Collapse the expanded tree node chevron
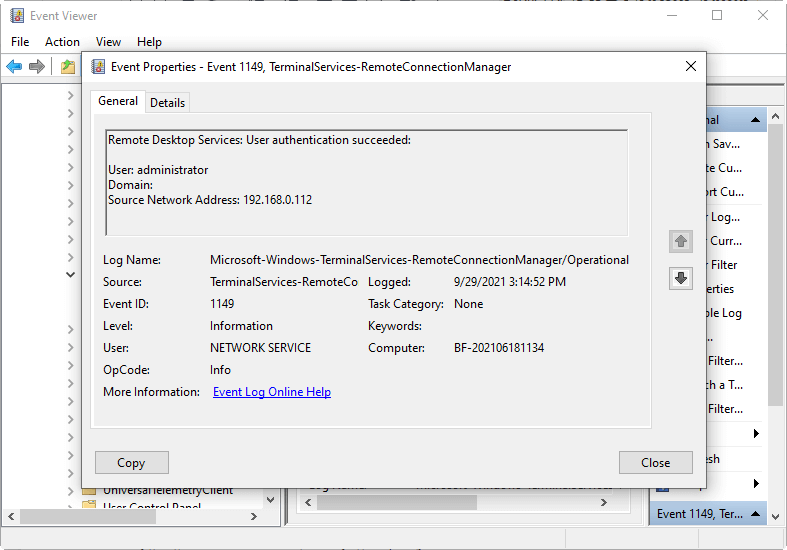 point(71,273)
